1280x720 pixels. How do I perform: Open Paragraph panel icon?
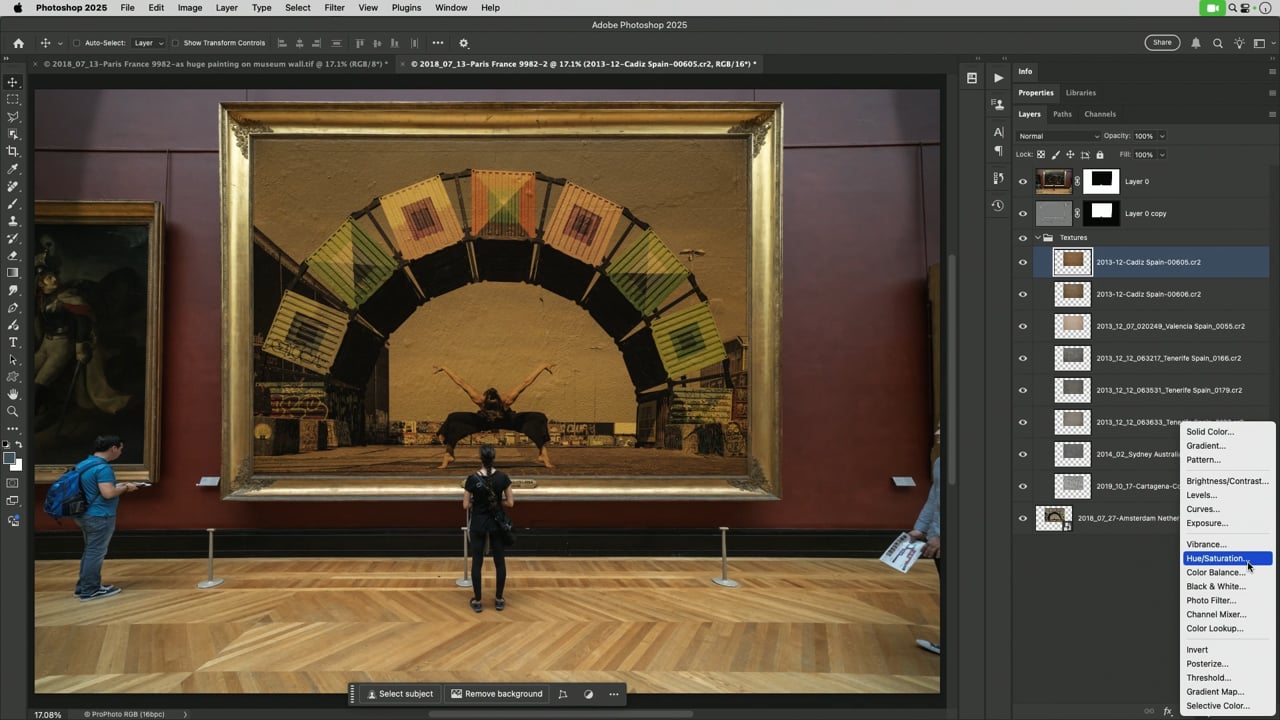point(998,151)
